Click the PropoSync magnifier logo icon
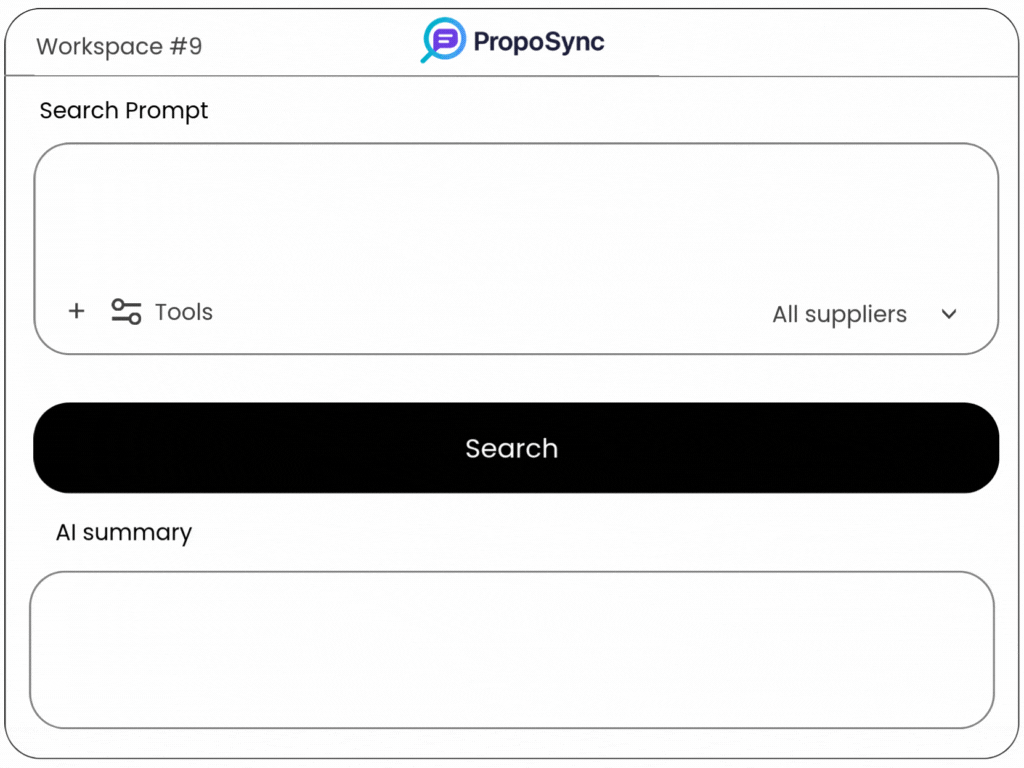1024x768 pixels. (x=442, y=41)
